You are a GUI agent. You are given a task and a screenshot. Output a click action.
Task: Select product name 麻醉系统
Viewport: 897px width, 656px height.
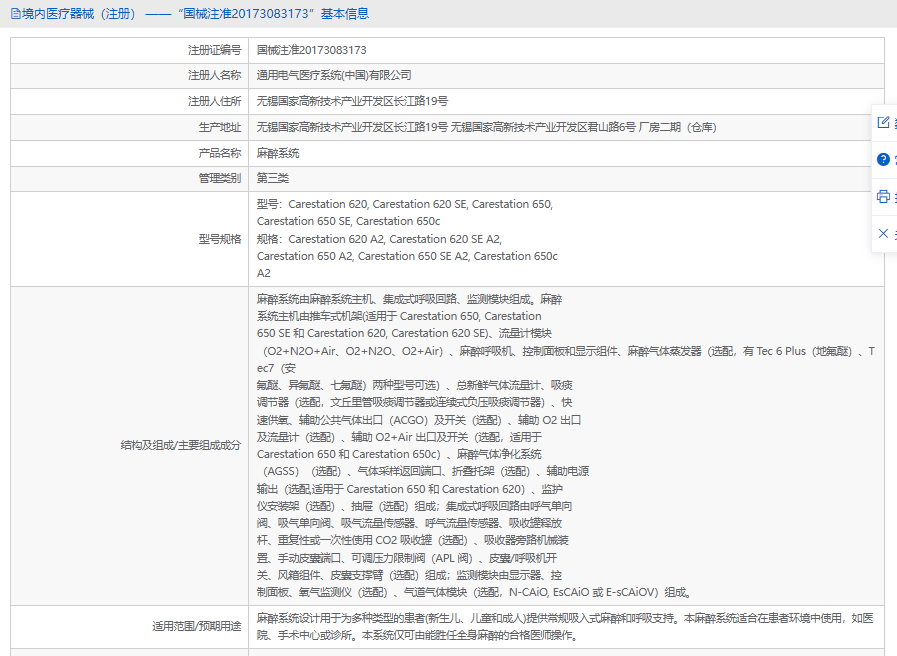(278, 153)
